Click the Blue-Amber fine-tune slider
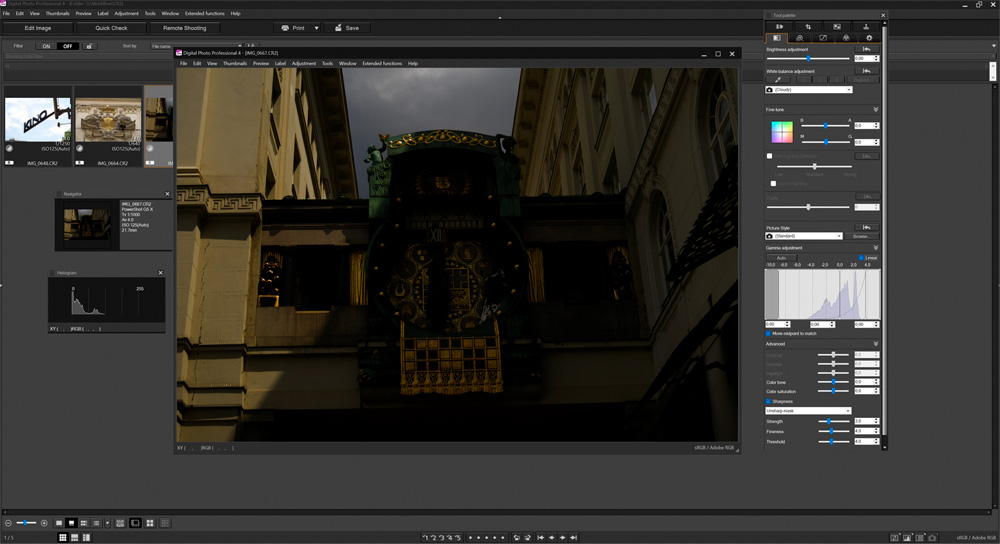Screen dimensions: 1000x544 pos(826,126)
